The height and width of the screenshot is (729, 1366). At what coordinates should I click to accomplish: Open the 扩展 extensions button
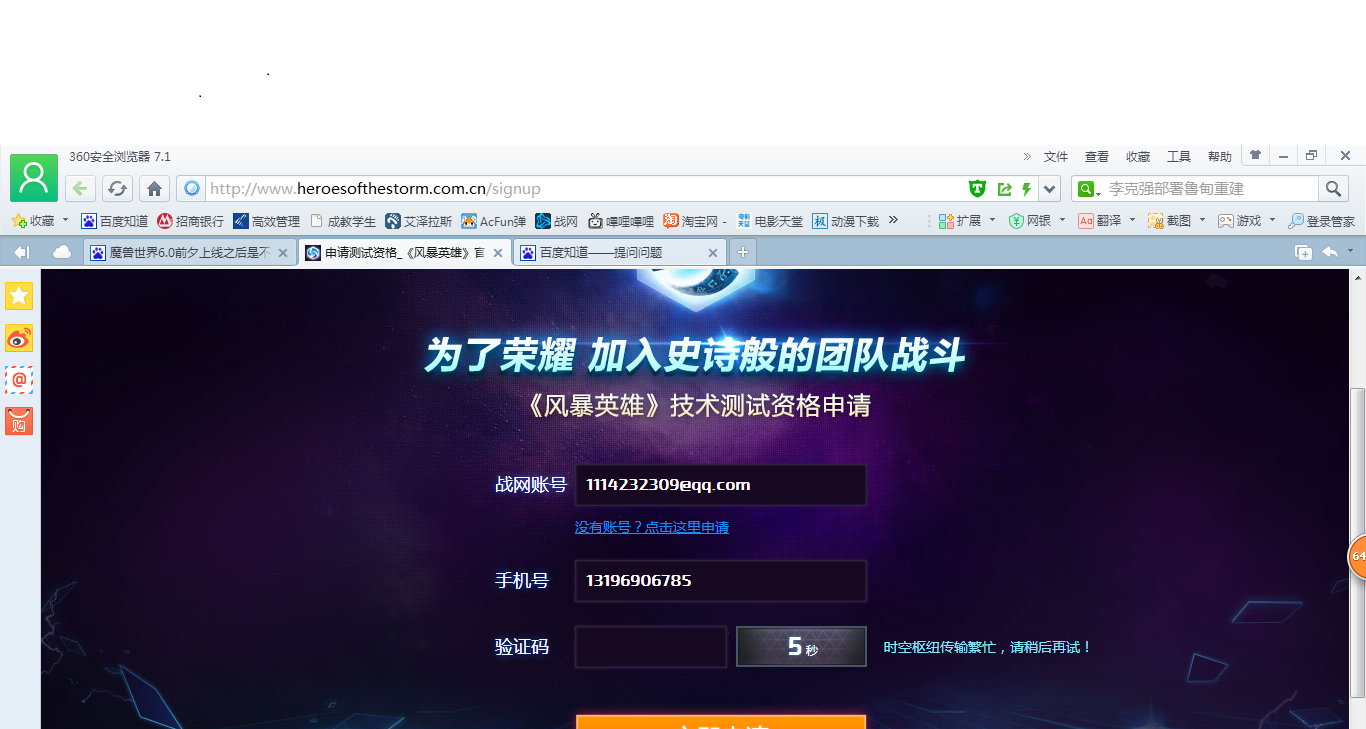click(960, 221)
